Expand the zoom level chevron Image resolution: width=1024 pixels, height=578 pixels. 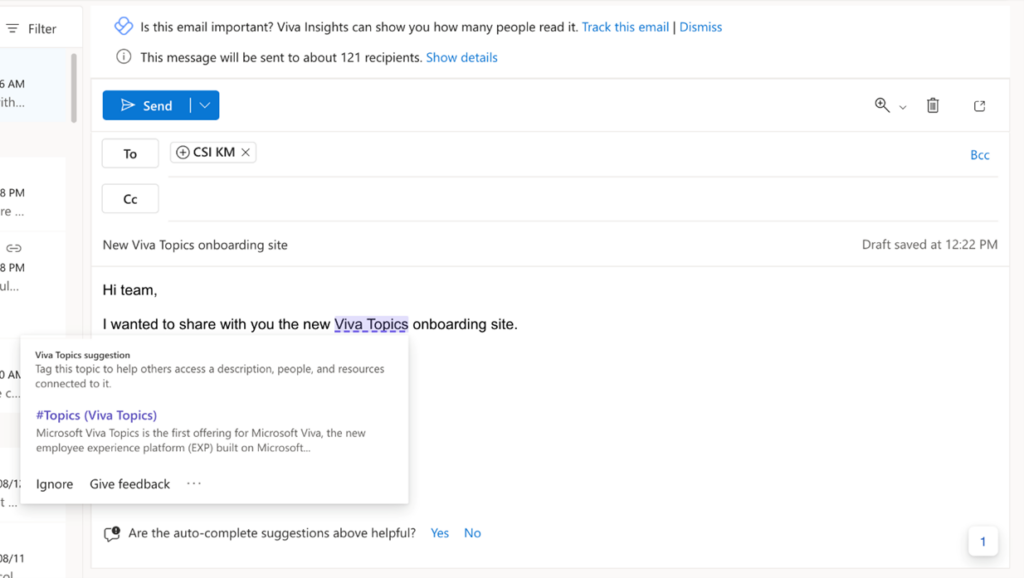click(x=903, y=105)
